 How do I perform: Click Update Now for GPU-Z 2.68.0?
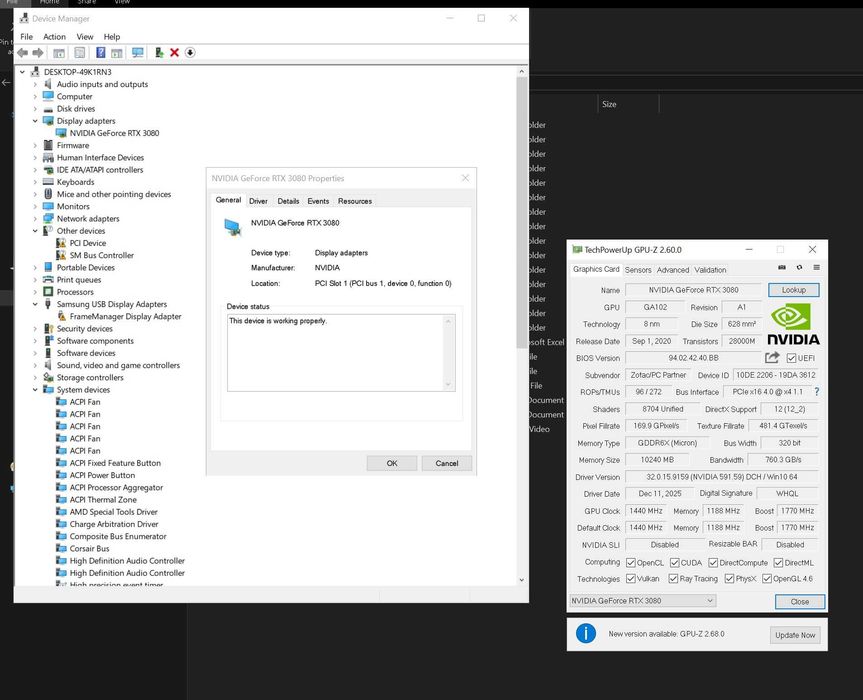tap(795, 635)
